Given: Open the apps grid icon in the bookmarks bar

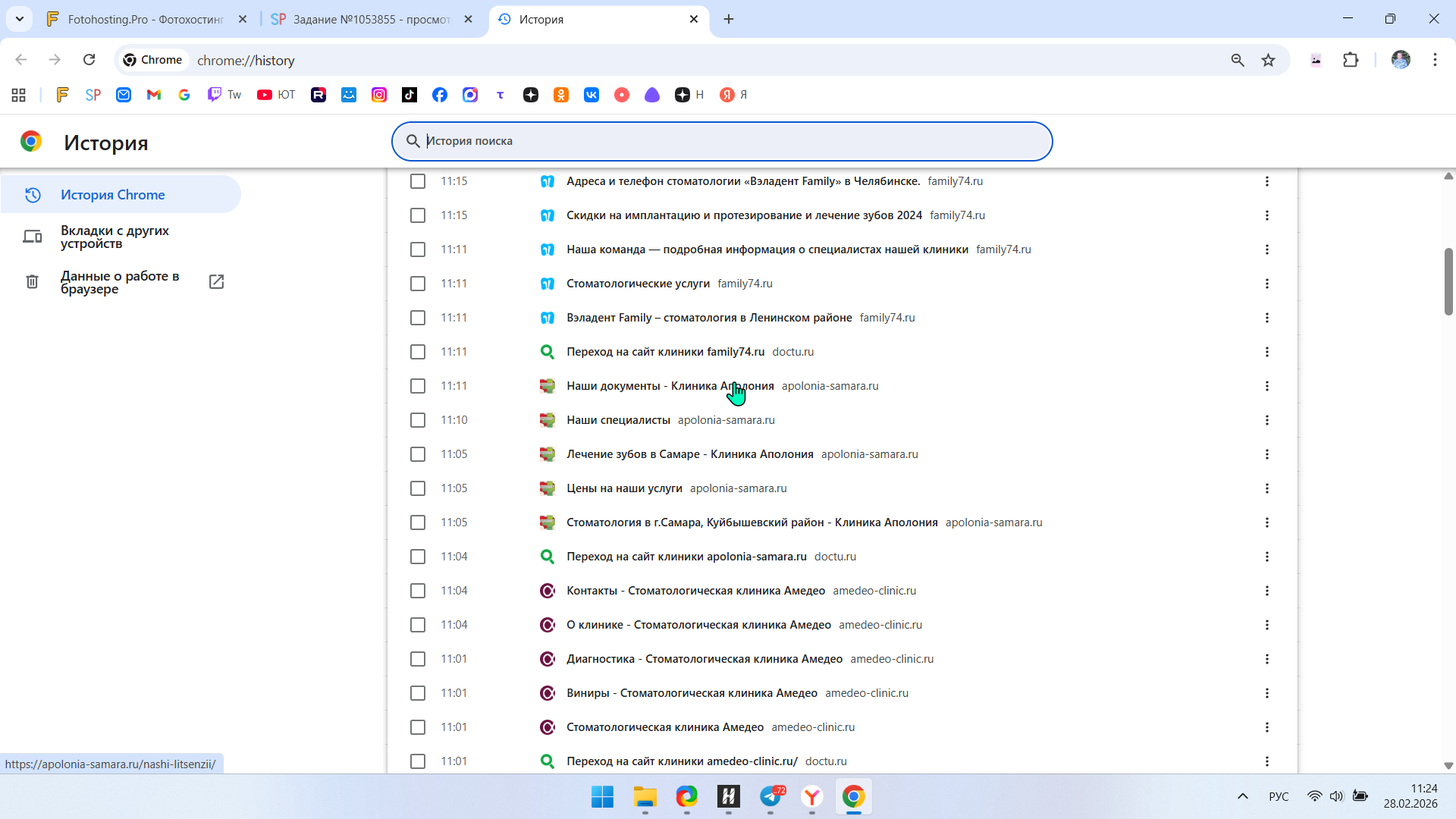Looking at the screenshot, I should tap(19, 95).
